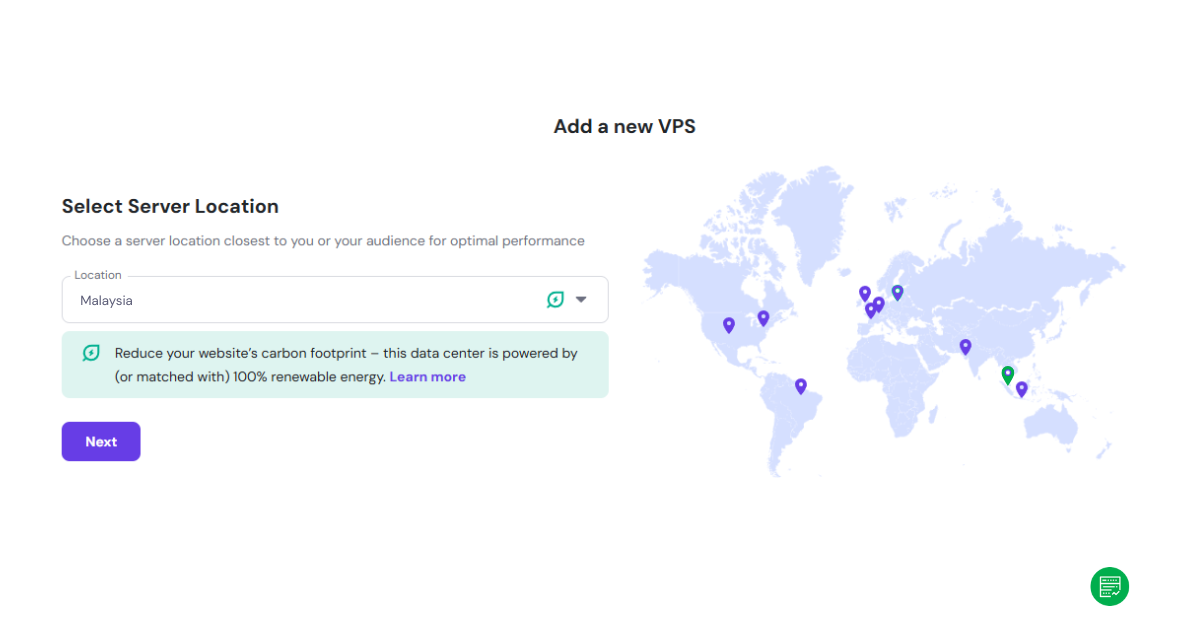Click the Brazil server location pin

(800, 385)
